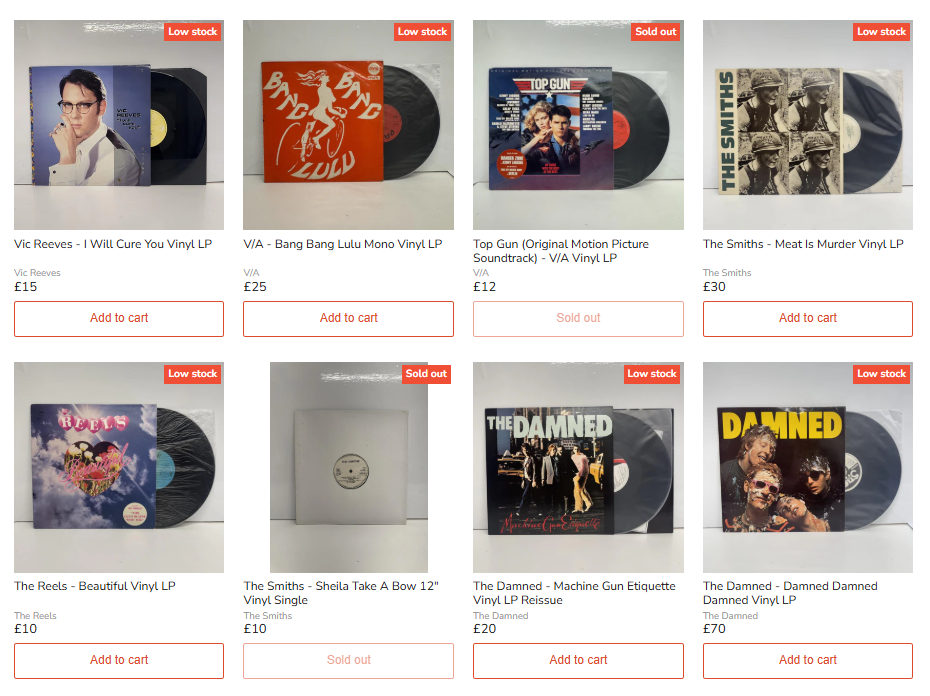Add Meat Is Murder LP to cart
930x696 pixels.
tap(808, 319)
